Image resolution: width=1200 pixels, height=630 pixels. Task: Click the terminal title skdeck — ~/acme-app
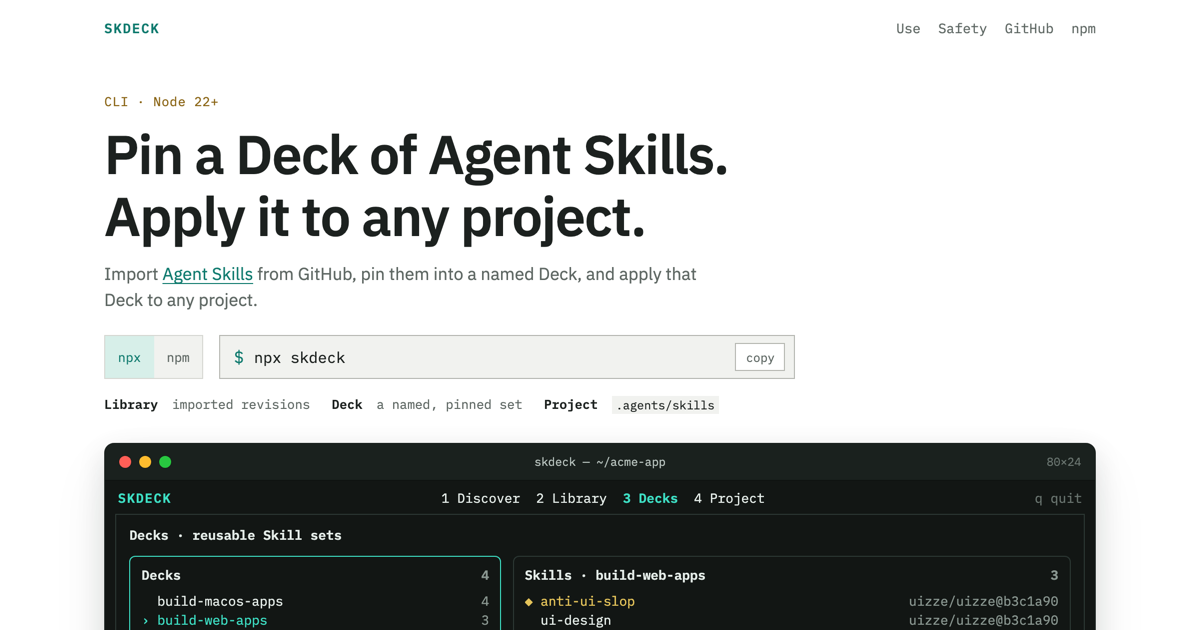click(600, 462)
